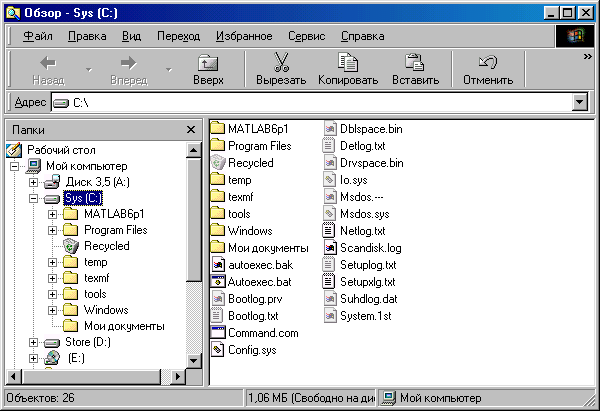Click the Вырезать (Cut) scissors icon
The image size is (600, 411).
(281, 62)
